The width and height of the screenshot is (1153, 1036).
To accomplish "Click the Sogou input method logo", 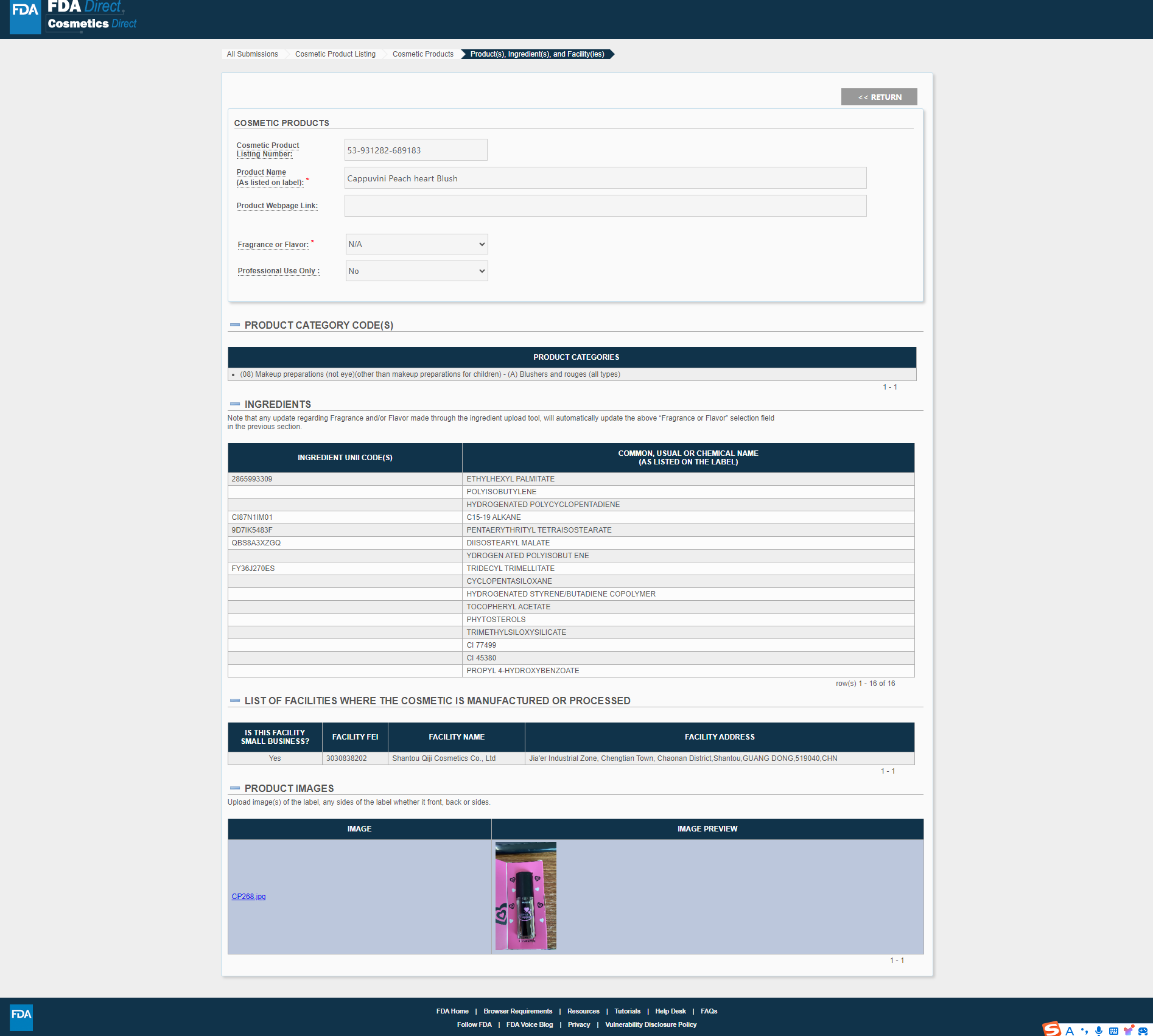I will pos(1052,1029).
